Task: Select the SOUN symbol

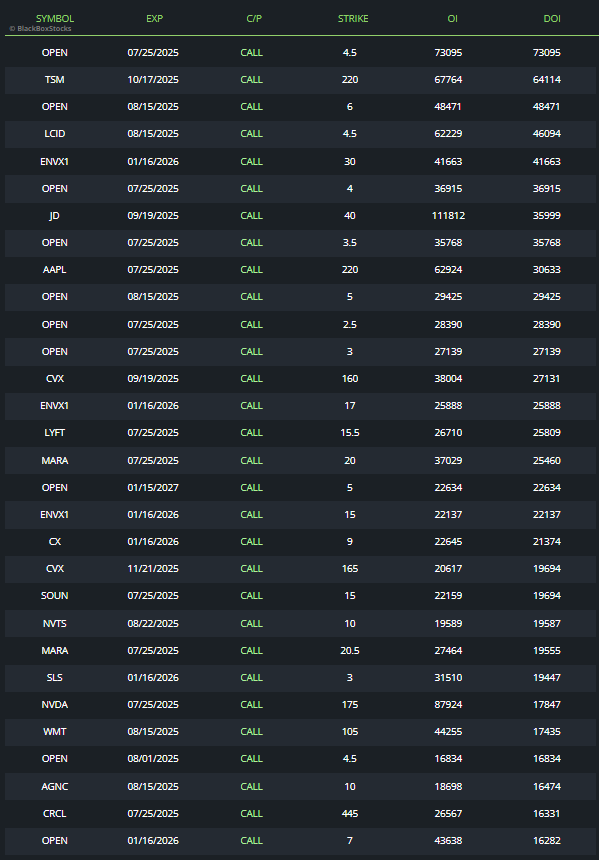Action: (x=55, y=596)
